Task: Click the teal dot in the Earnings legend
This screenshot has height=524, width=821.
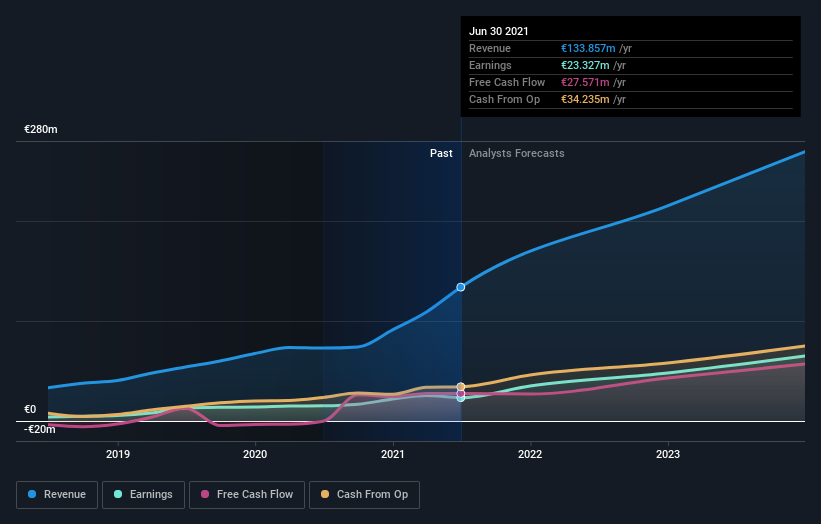Action: coord(118,494)
